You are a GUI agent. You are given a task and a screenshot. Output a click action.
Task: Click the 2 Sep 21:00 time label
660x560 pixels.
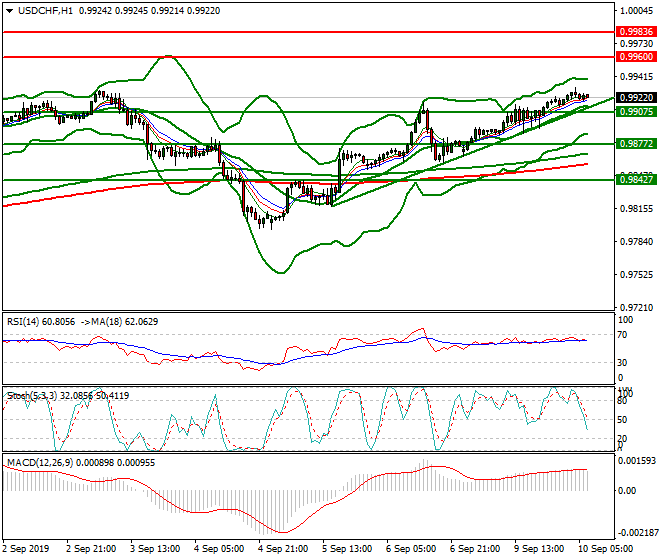click(x=91, y=549)
